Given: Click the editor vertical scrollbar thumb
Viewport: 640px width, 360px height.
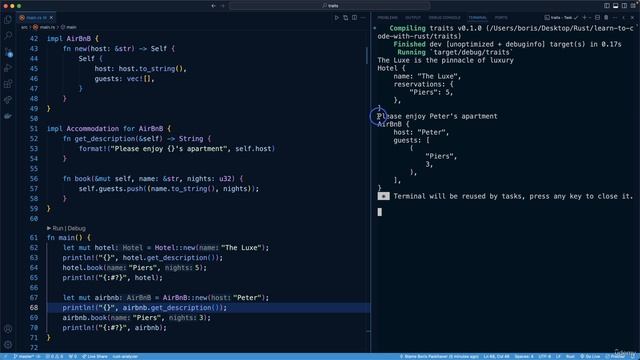Looking at the screenshot, I should pos(367,56).
